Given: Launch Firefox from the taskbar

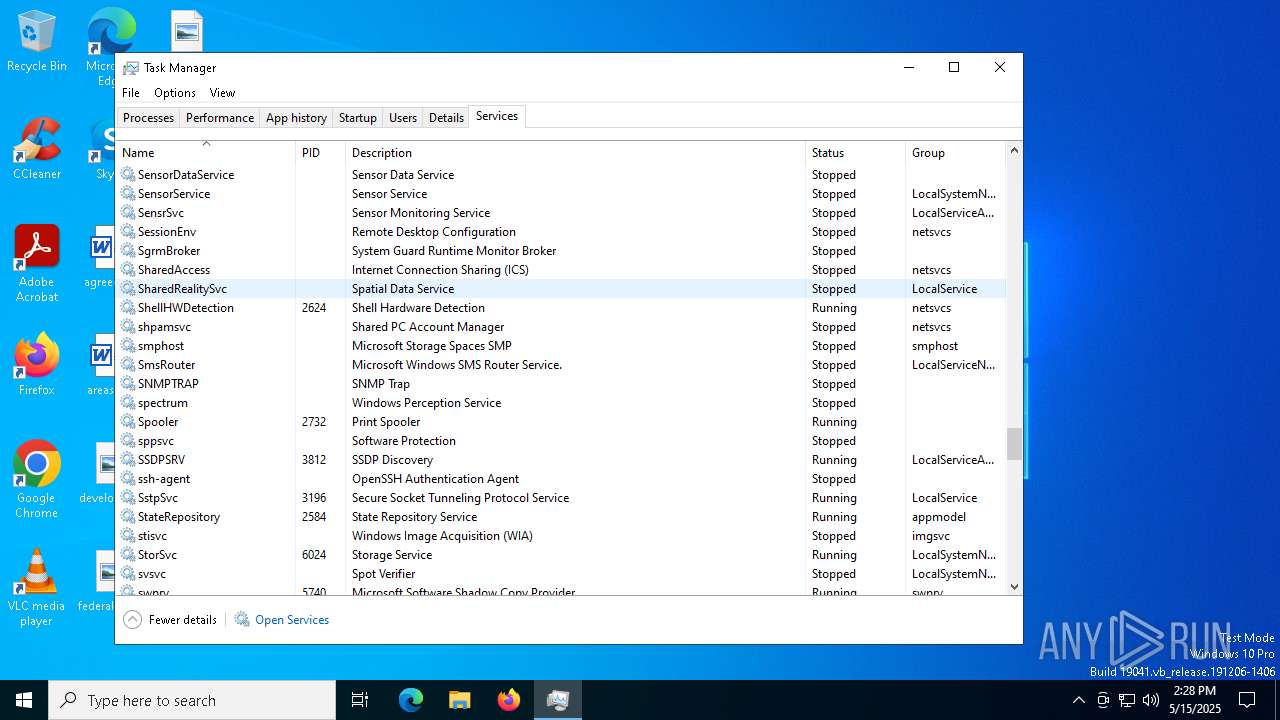Looking at the screenshot, I should pos(508,700).
